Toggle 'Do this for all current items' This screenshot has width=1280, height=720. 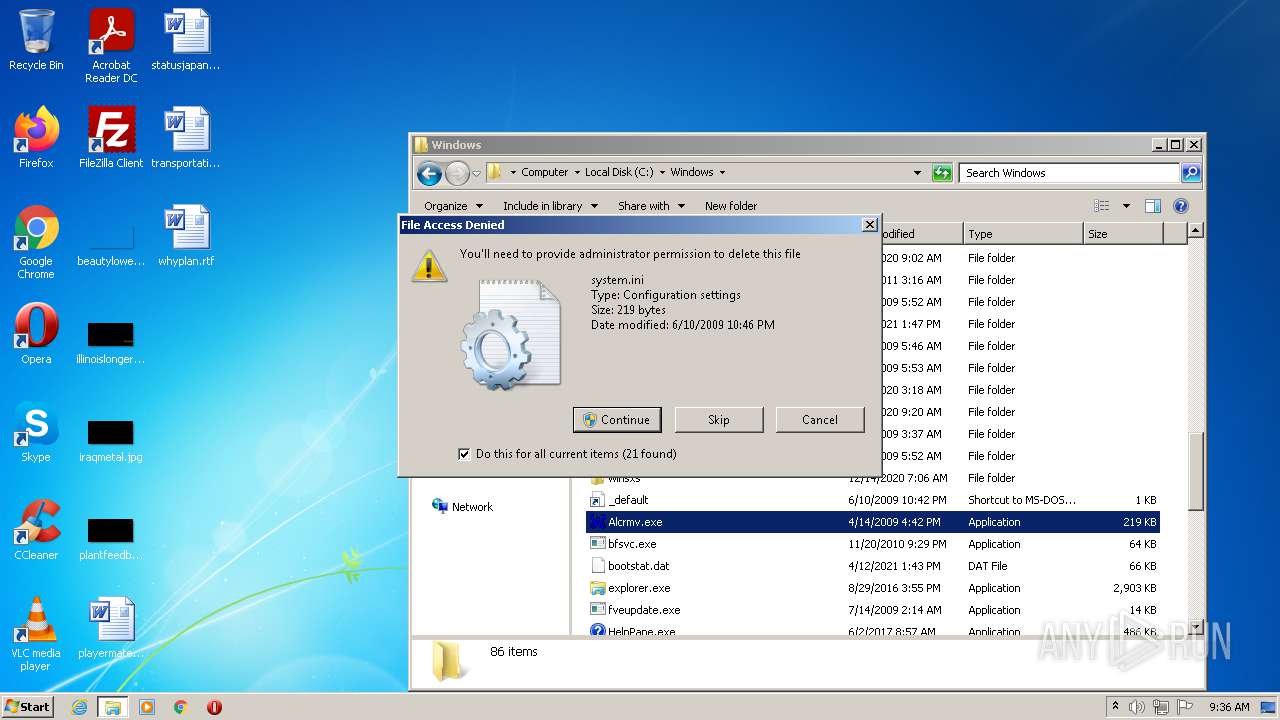tap(464, 454)
